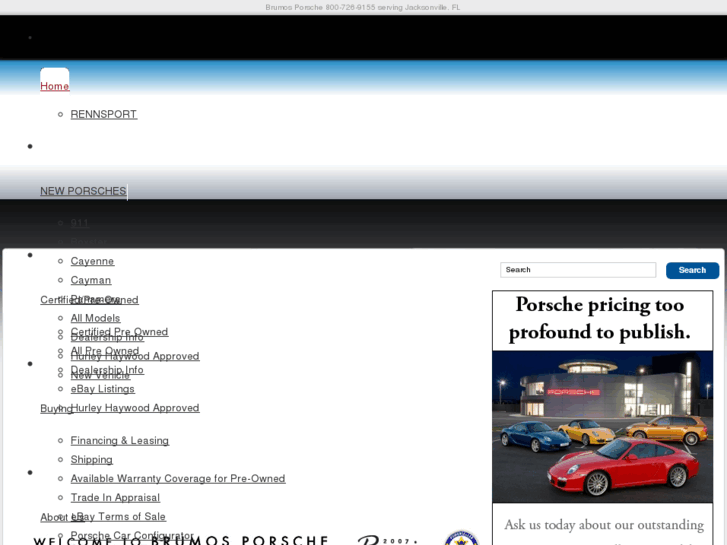Select the 911 model link
Screen dimensions: 727x545
79,223
